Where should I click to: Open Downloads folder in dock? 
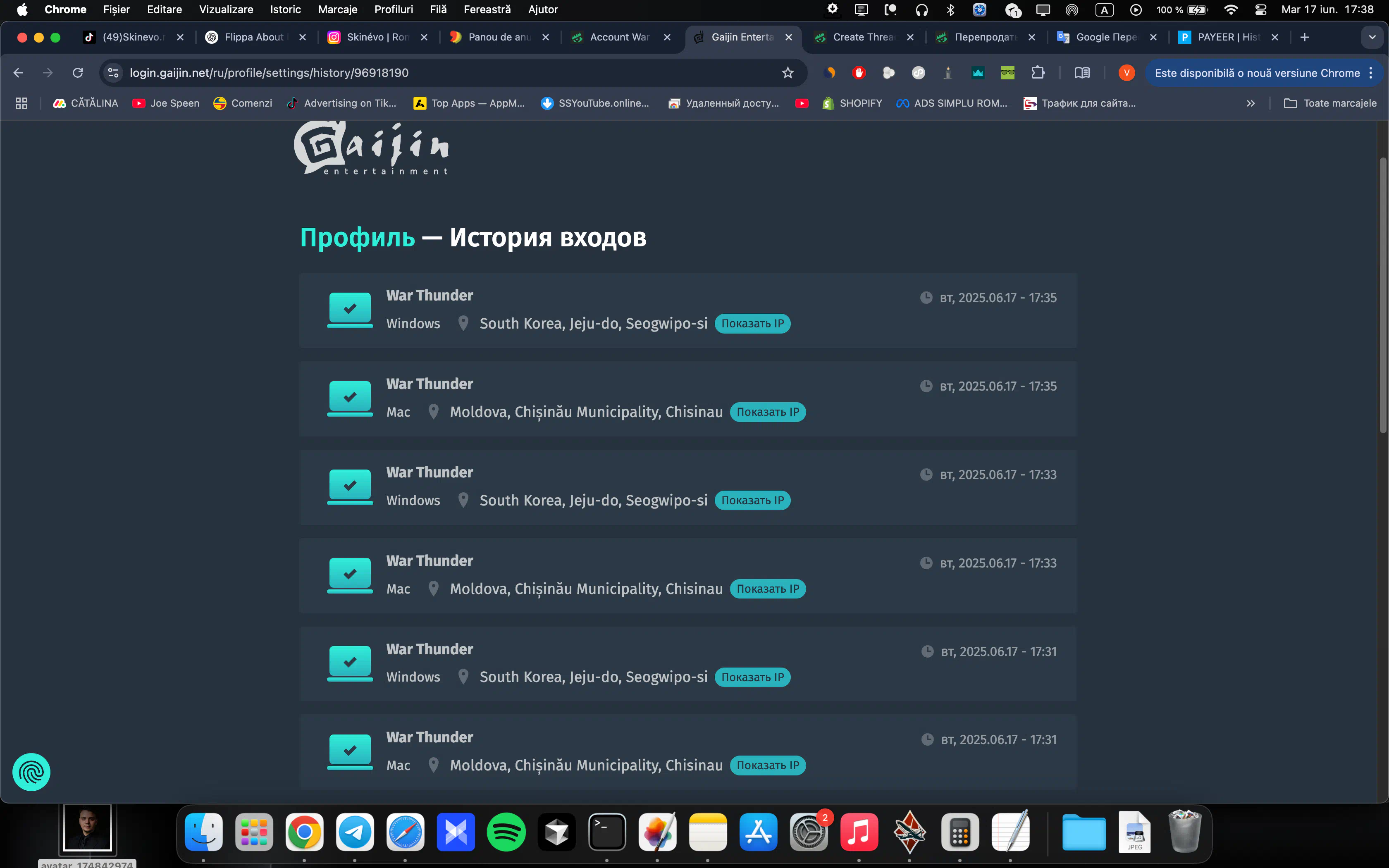1084,832
